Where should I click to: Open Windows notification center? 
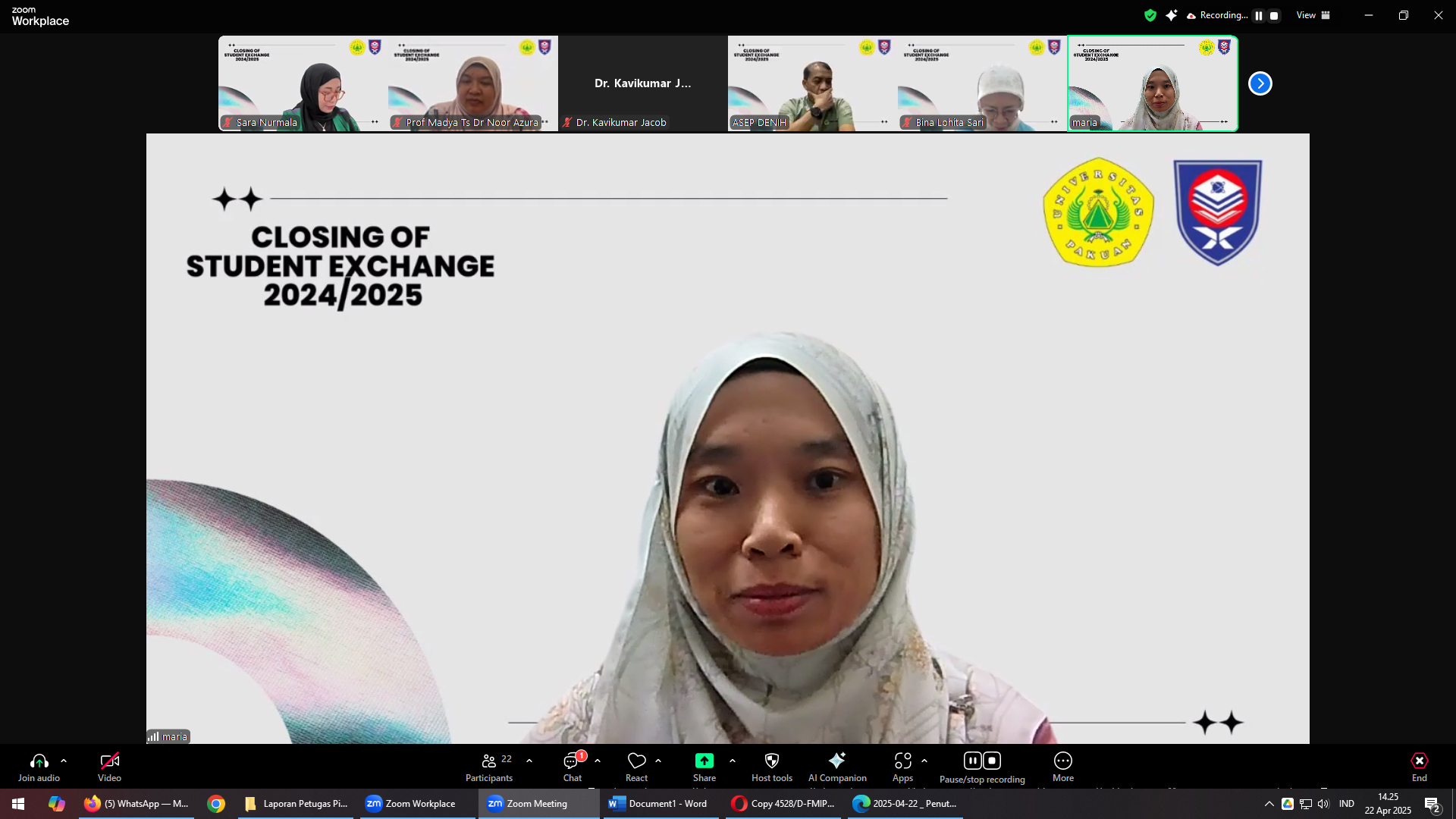(x=1432, y=804)
